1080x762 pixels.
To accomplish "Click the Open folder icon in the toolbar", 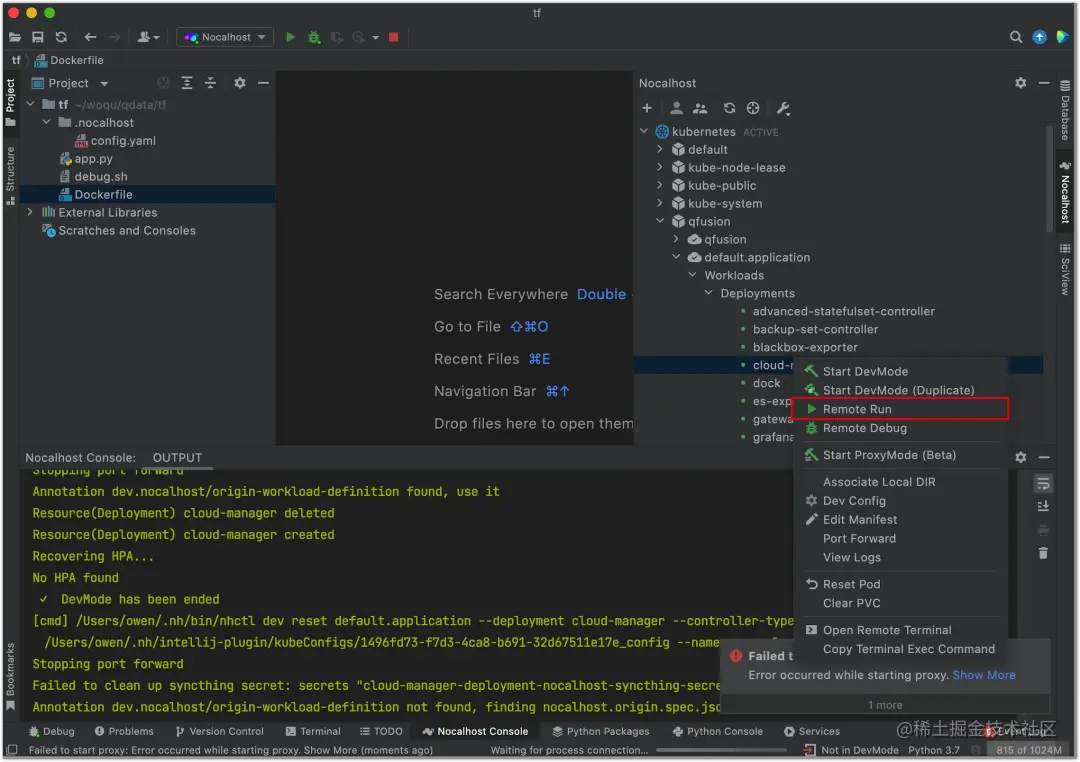I will pos(14,37).
